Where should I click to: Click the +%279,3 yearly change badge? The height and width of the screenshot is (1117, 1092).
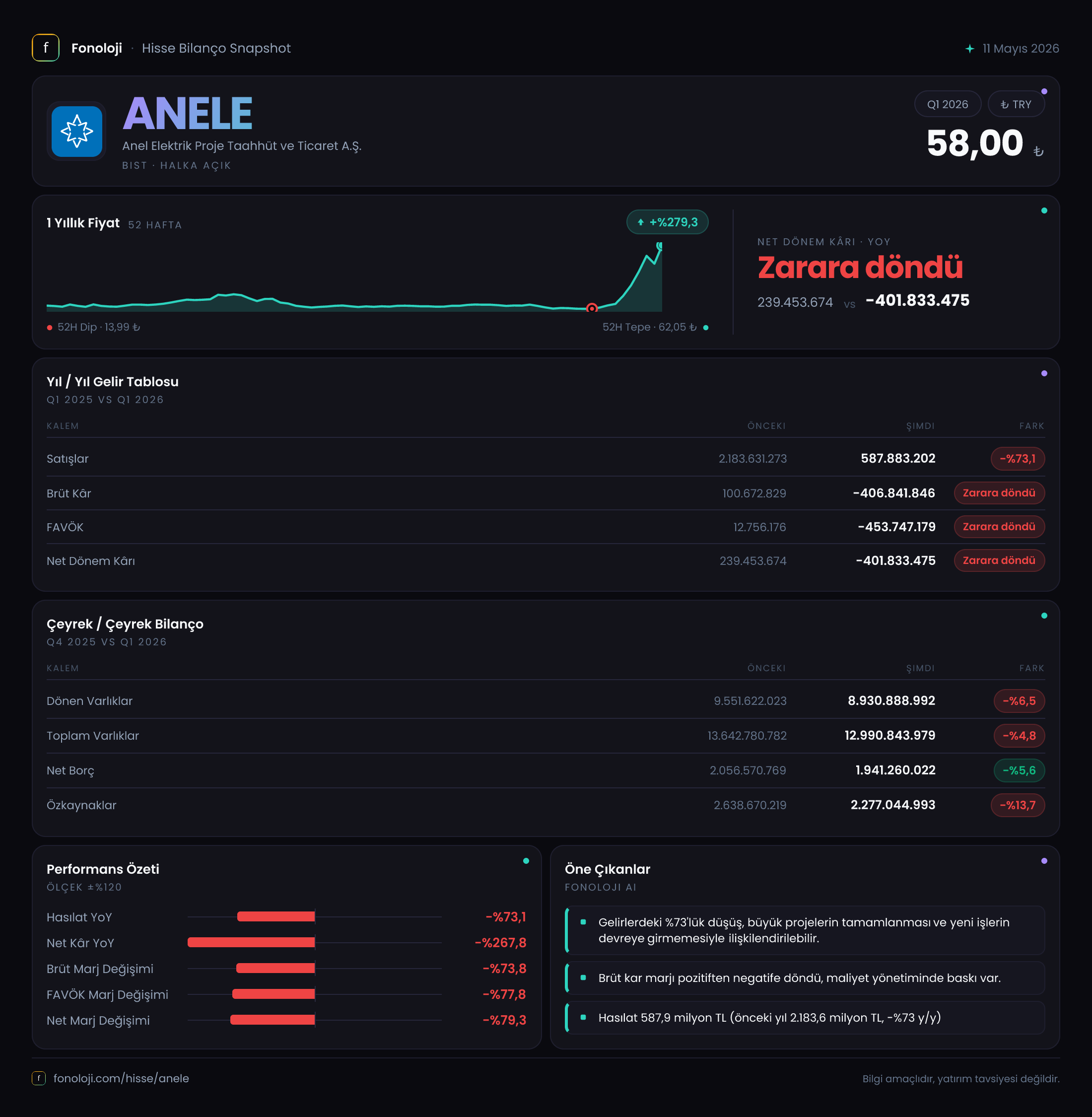coord(667,222)
